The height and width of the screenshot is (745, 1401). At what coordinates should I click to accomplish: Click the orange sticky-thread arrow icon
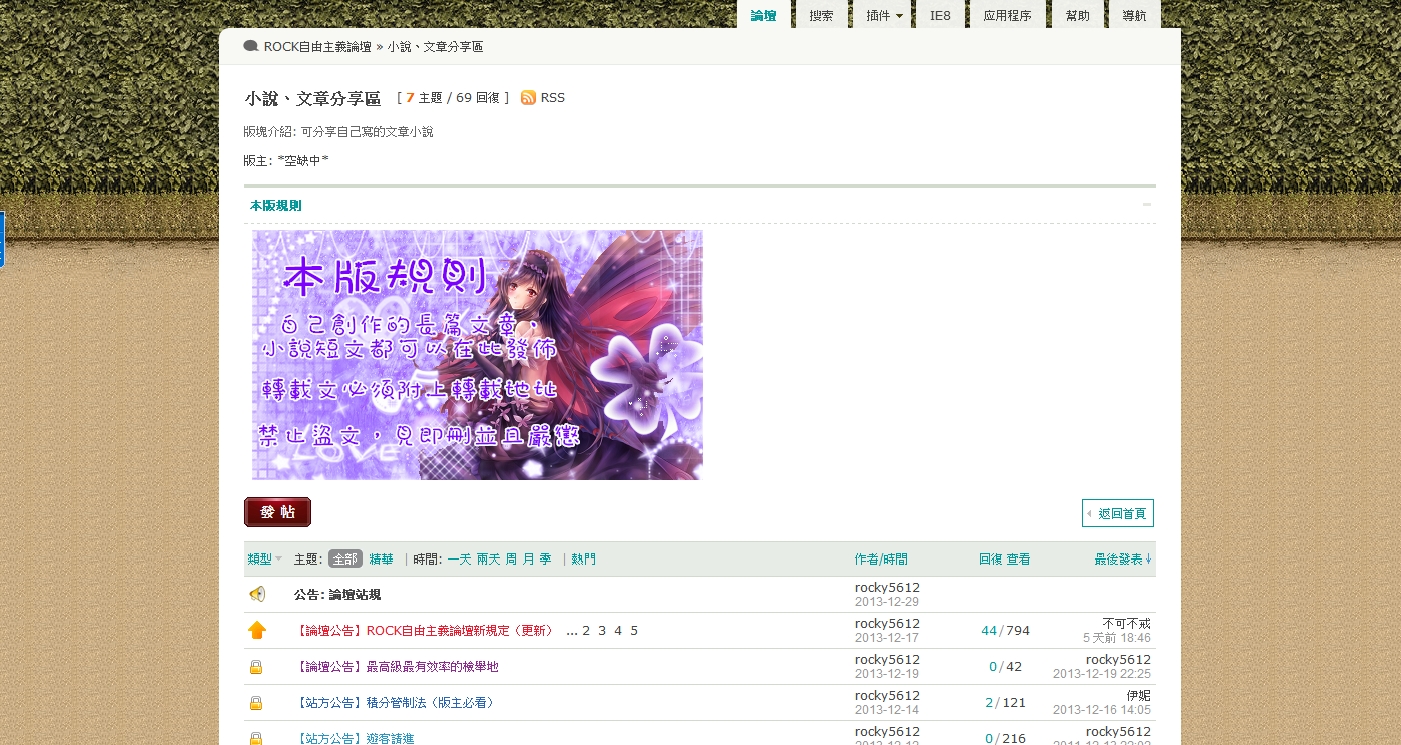tap(257, 630)
